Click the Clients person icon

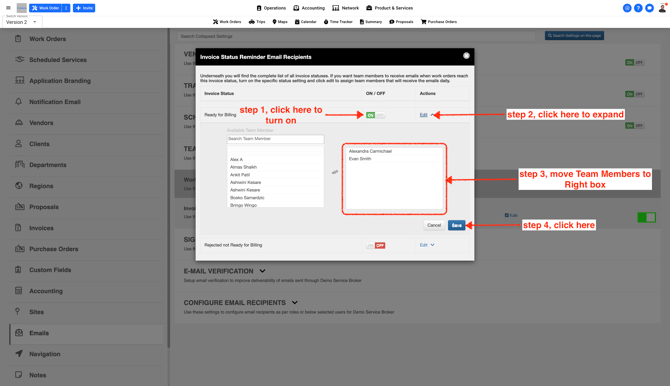coord(18,144)
